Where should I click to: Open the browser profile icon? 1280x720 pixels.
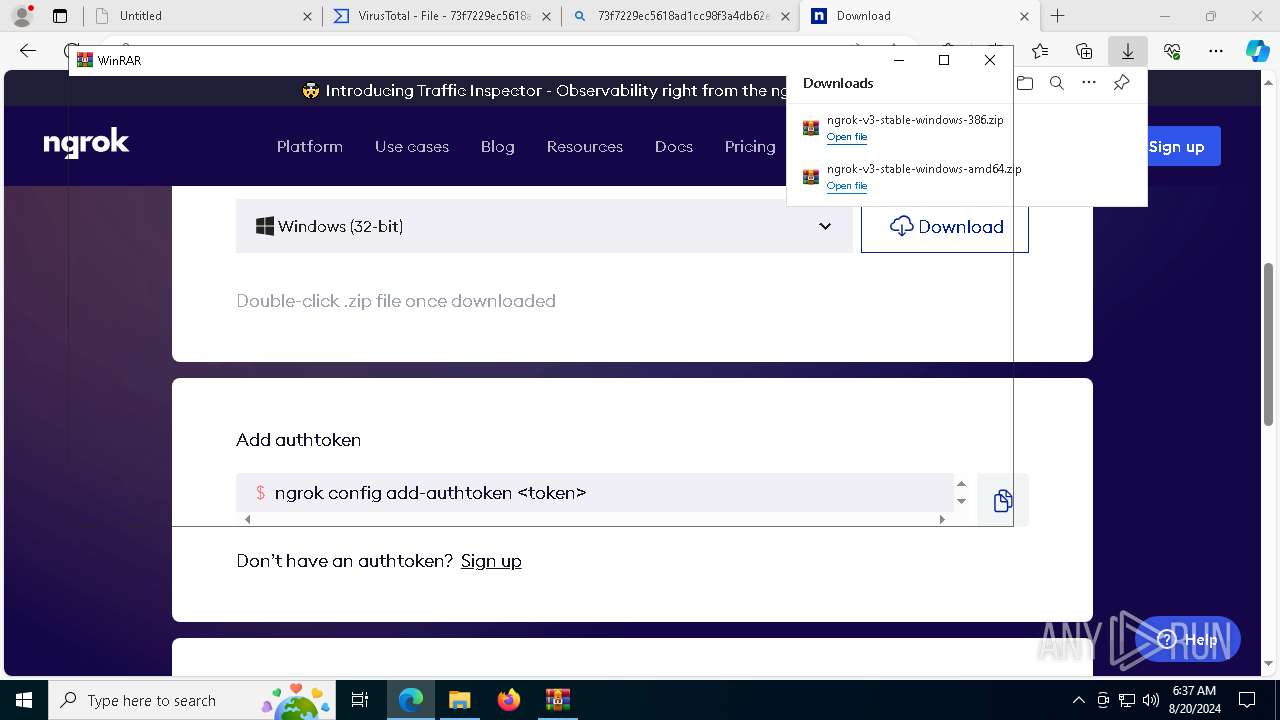[x=22, y=16]
